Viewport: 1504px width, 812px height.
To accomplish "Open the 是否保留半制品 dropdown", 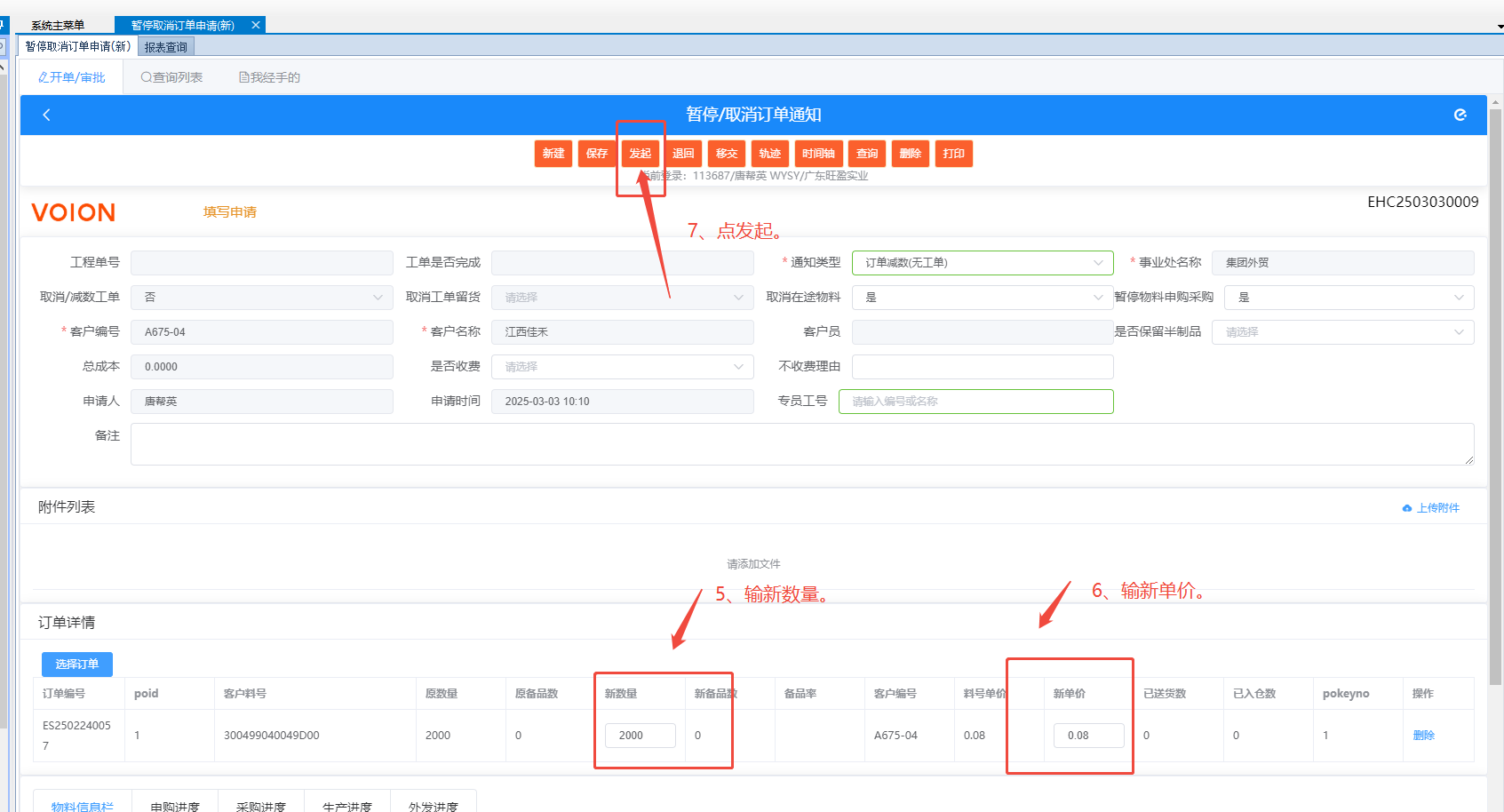I will click(x=1343, y=332).
